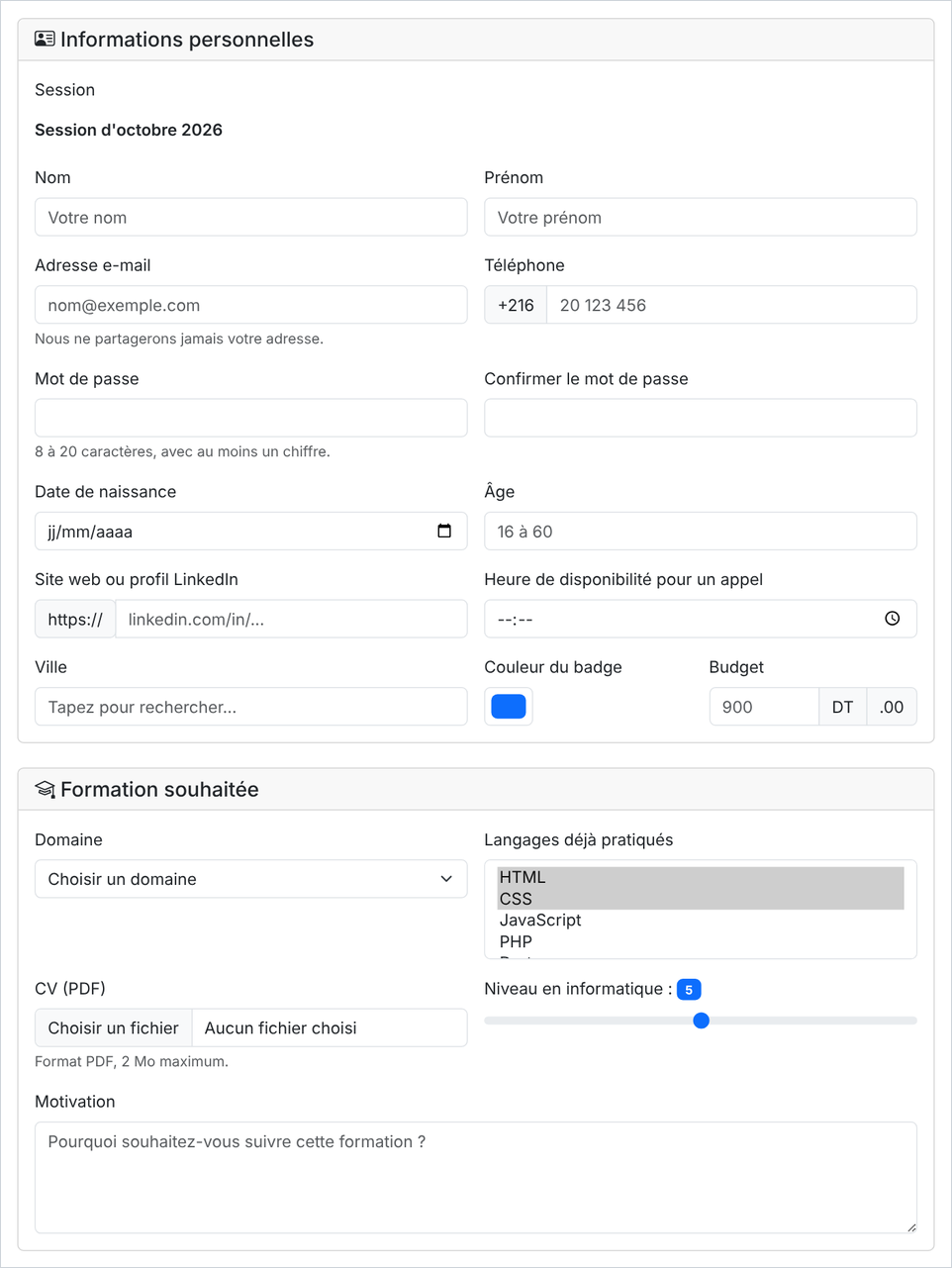Image resolution: width=952 pixels, height=1268 pixels.
Task: Select PHP in the languages list
Action: pos(701,942)
